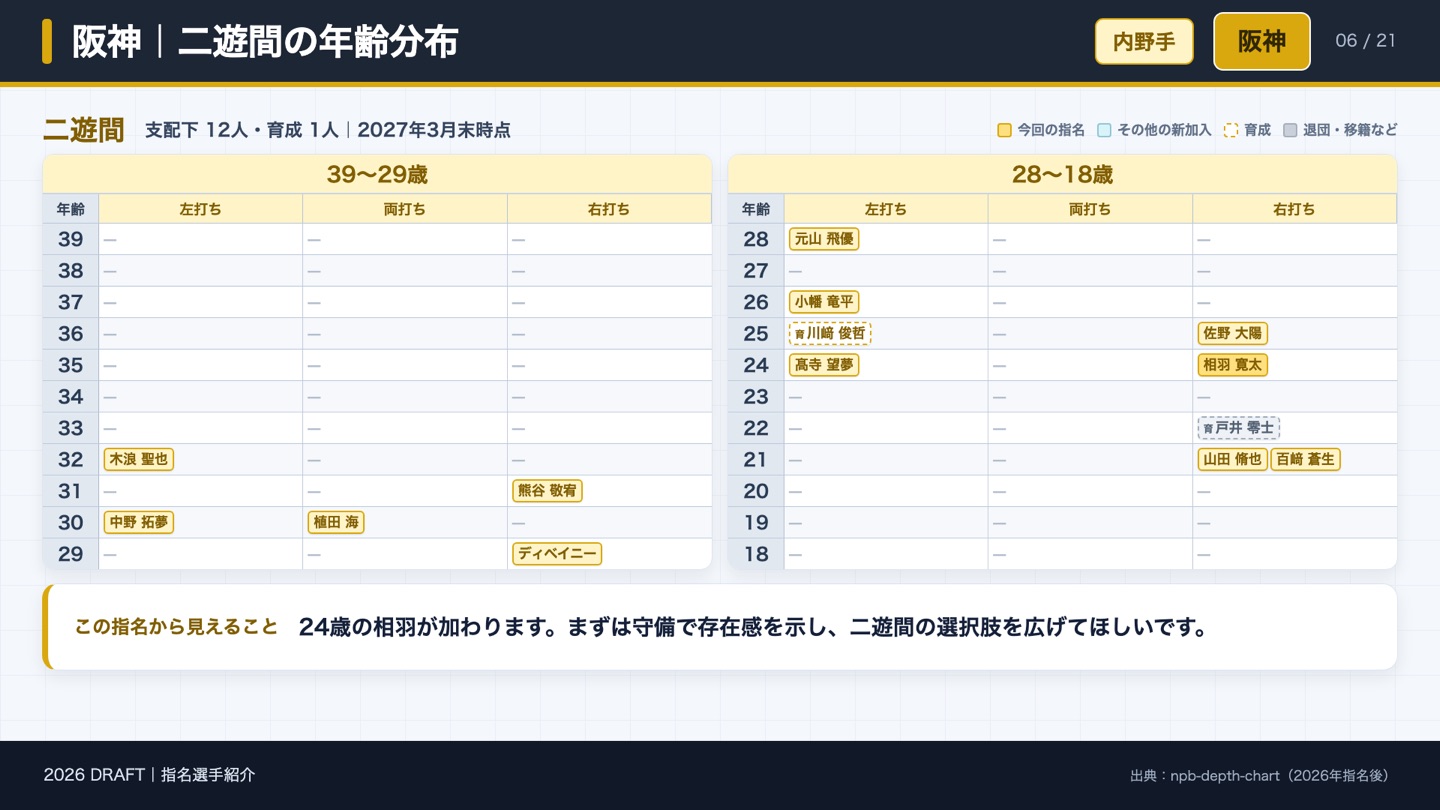The image size is (1440, 810).
Task: Click the gray 退団・移籍など legend swatch
Action: 1290,130
